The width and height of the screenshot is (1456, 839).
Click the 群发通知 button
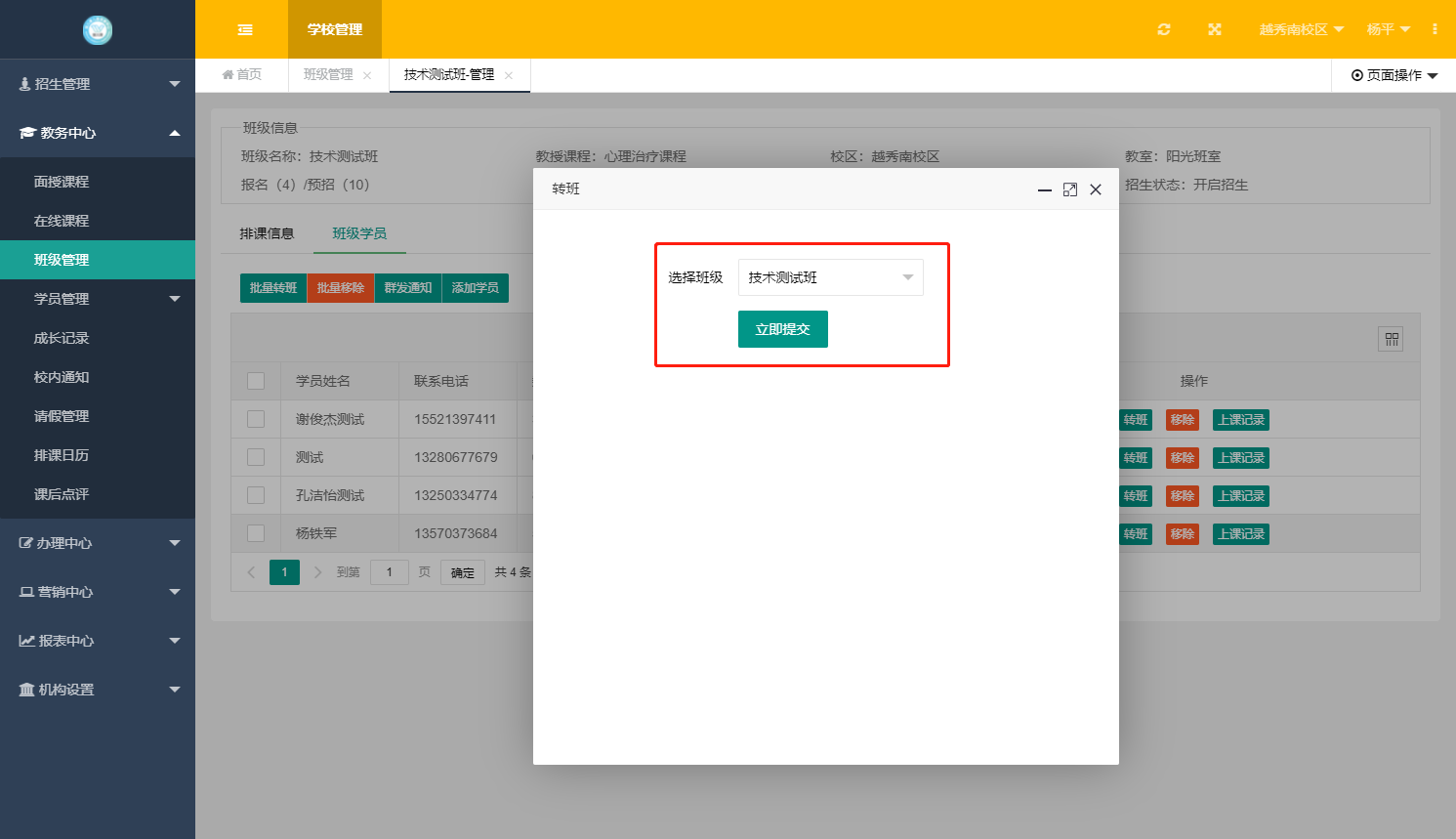[x=408, y=288]
